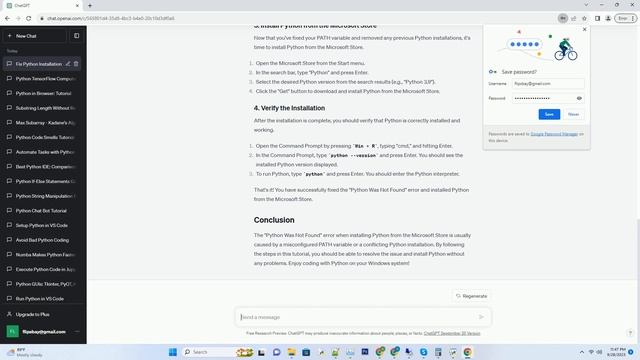Open the Avoid Bad Python Coding chat
Viewport: 640px width, 360px height.
pos(42,240)
